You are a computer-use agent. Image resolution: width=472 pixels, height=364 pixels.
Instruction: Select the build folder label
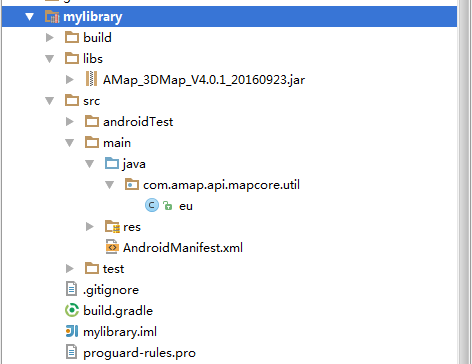click(97, 37)
